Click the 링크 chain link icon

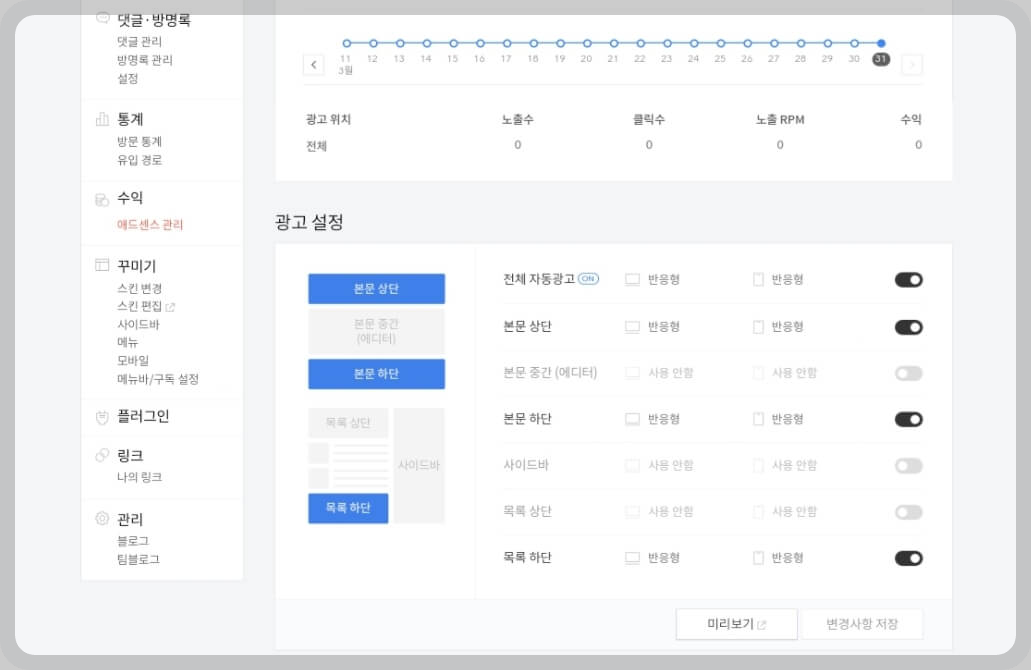coord(101,455)
